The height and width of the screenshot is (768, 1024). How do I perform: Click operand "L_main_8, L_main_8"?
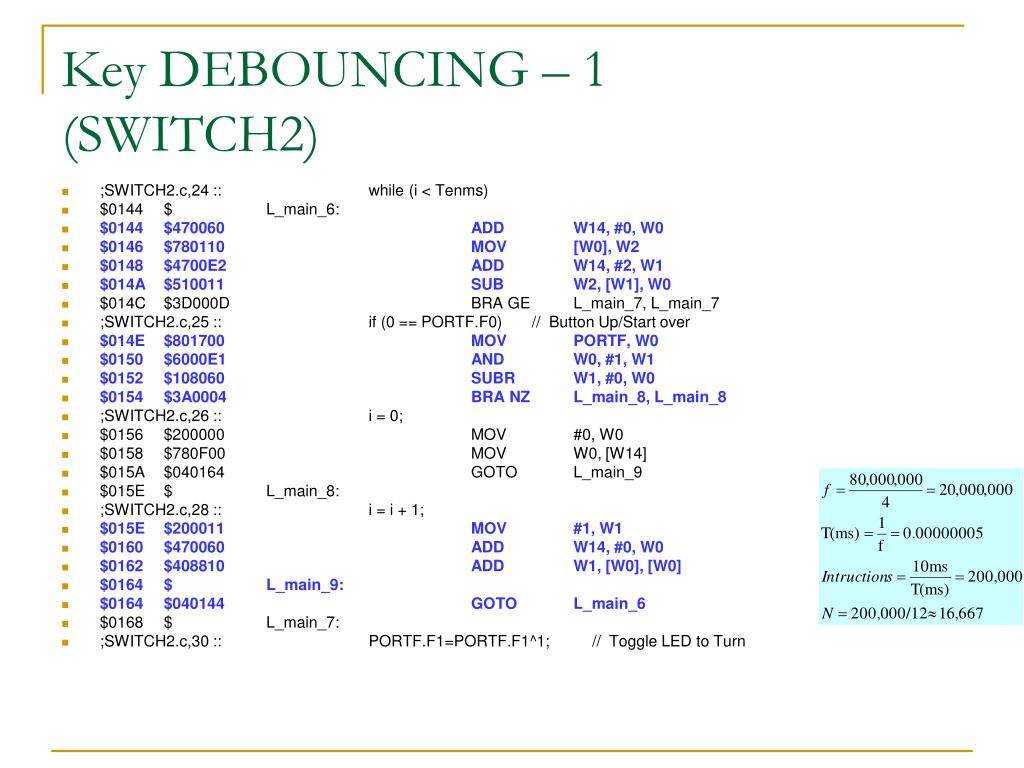click(x=649, y=397)
